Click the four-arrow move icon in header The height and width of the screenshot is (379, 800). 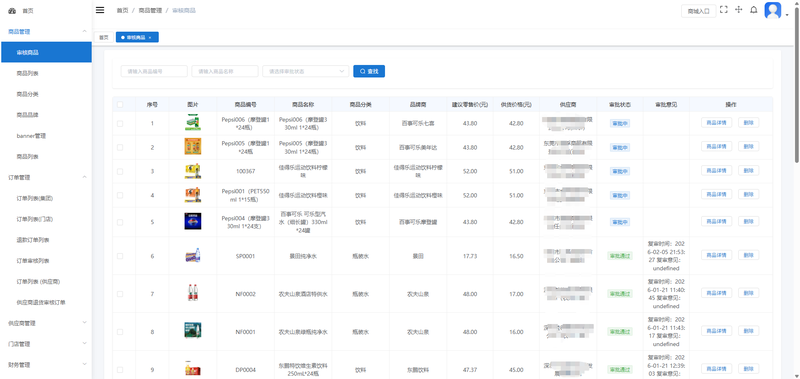tap(738, 10)
